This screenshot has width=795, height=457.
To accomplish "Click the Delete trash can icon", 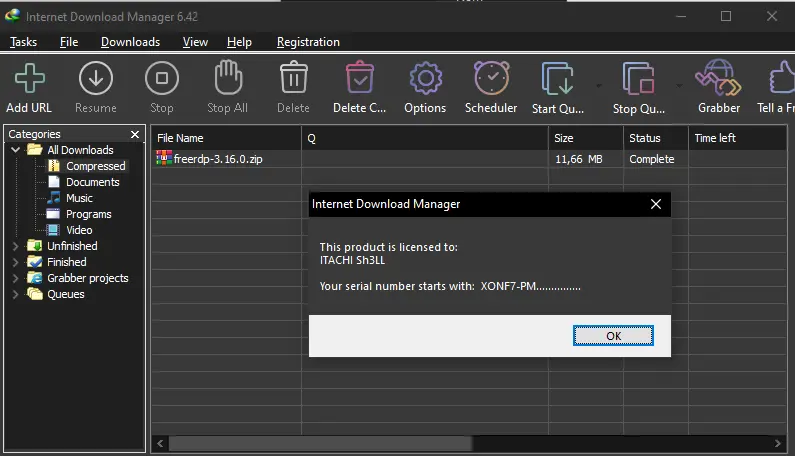I will click(294, 77).
